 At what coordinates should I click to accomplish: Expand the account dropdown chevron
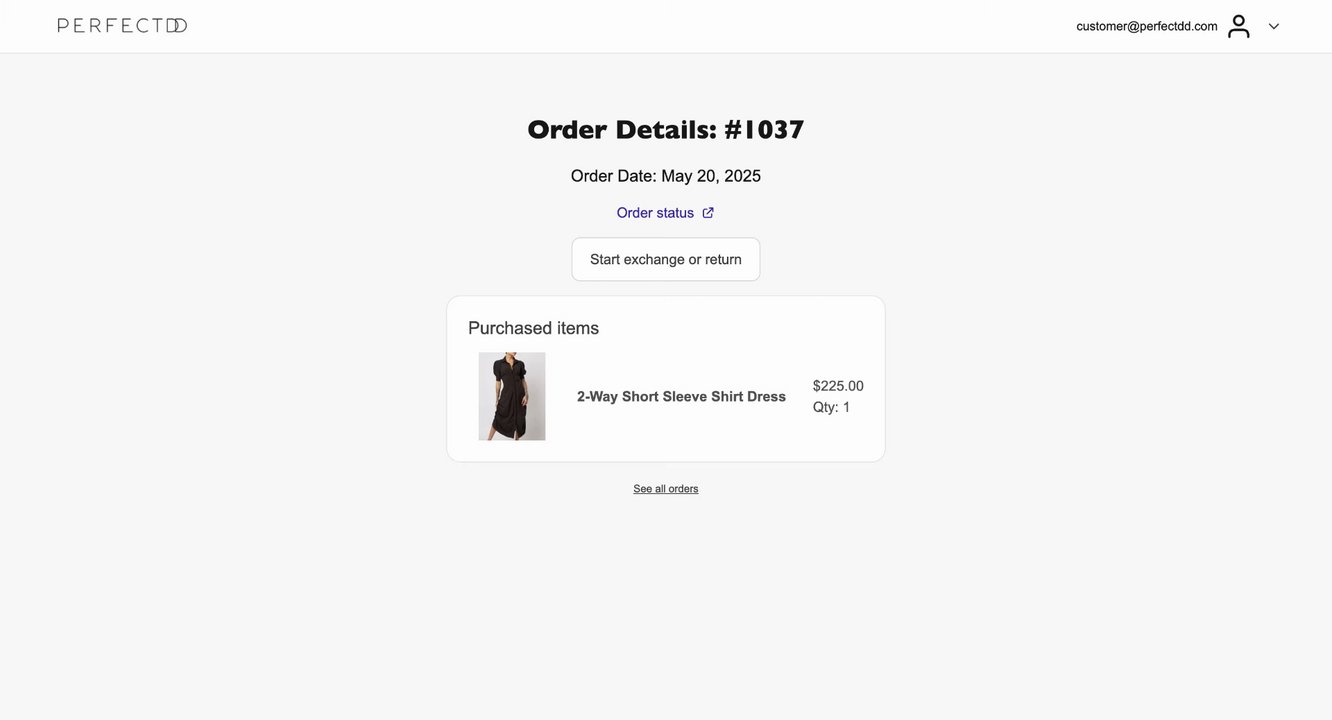[1274, 27]
